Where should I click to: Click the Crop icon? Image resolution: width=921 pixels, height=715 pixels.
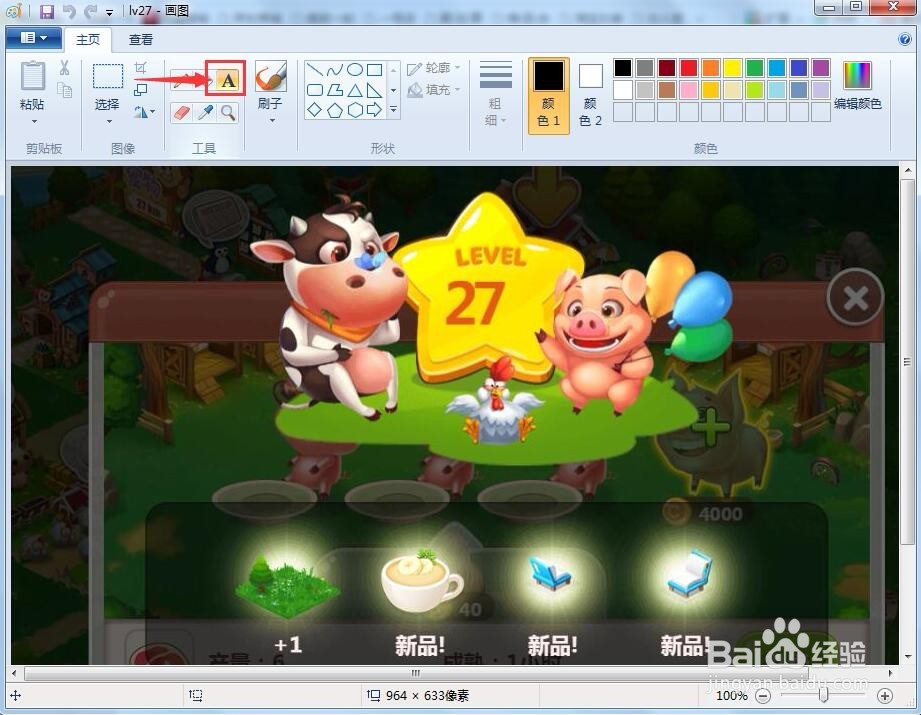[140, 68]
